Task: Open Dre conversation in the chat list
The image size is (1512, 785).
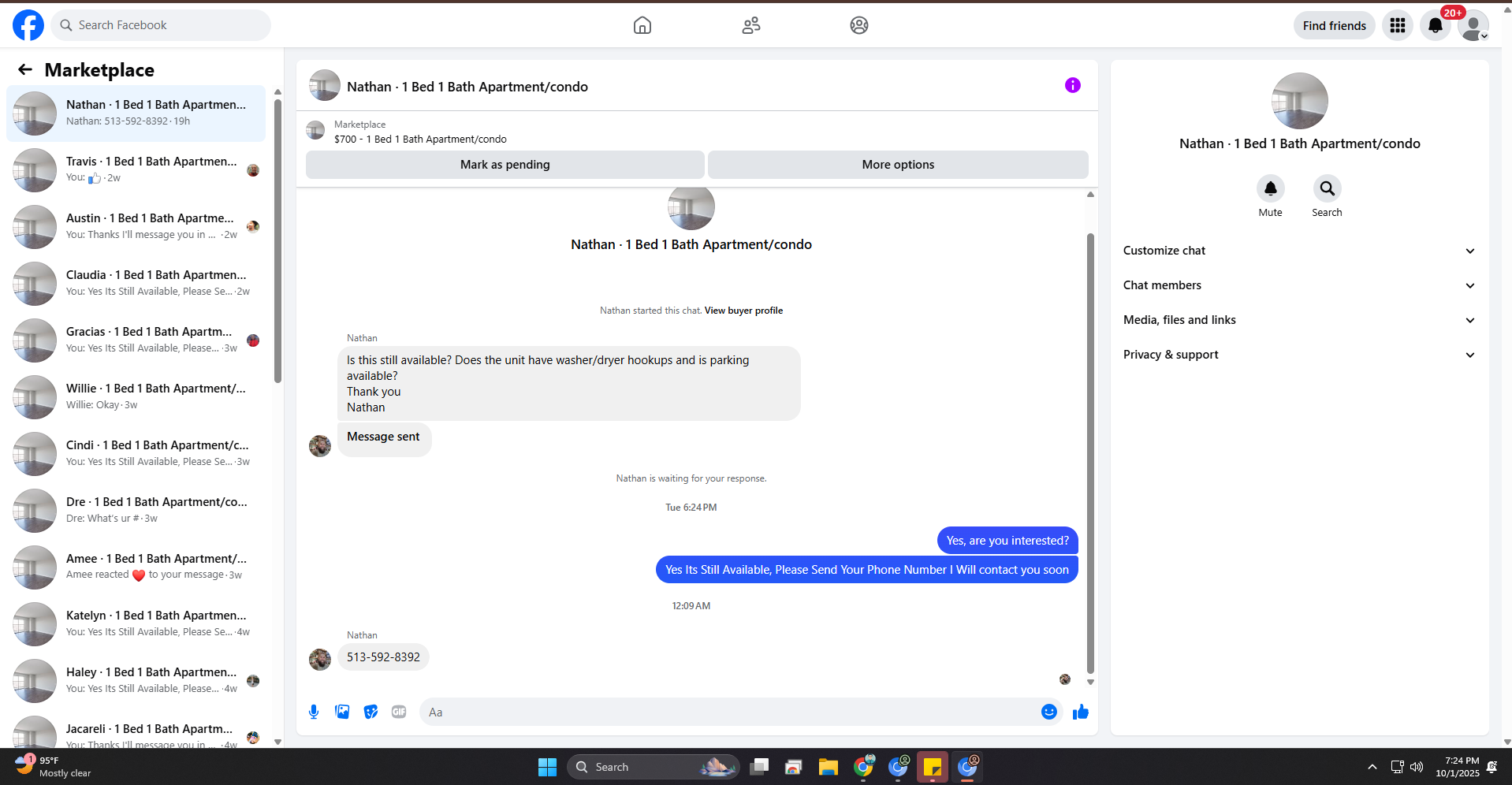Action: click(136, 511)
